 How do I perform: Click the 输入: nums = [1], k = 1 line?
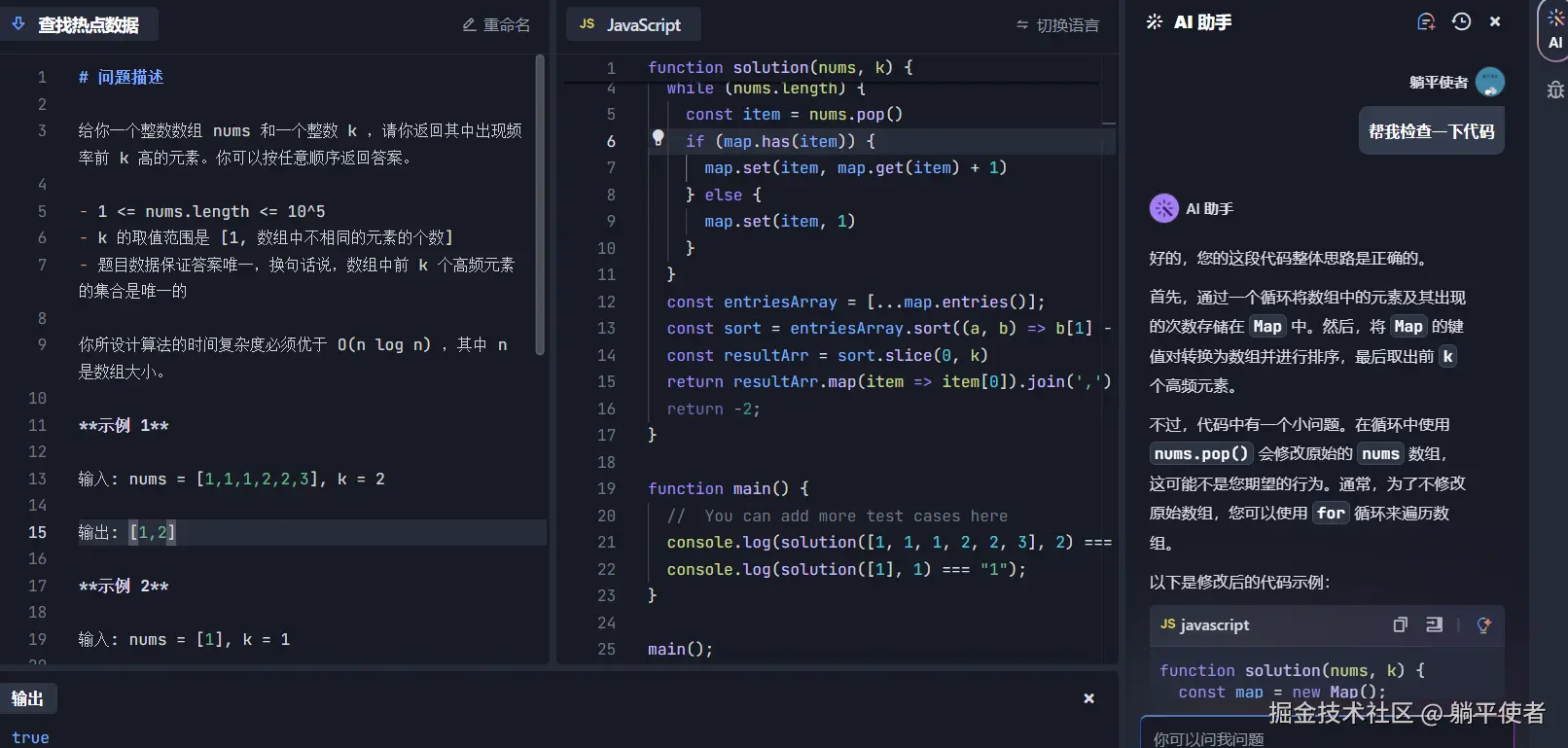tap(184, 639)
